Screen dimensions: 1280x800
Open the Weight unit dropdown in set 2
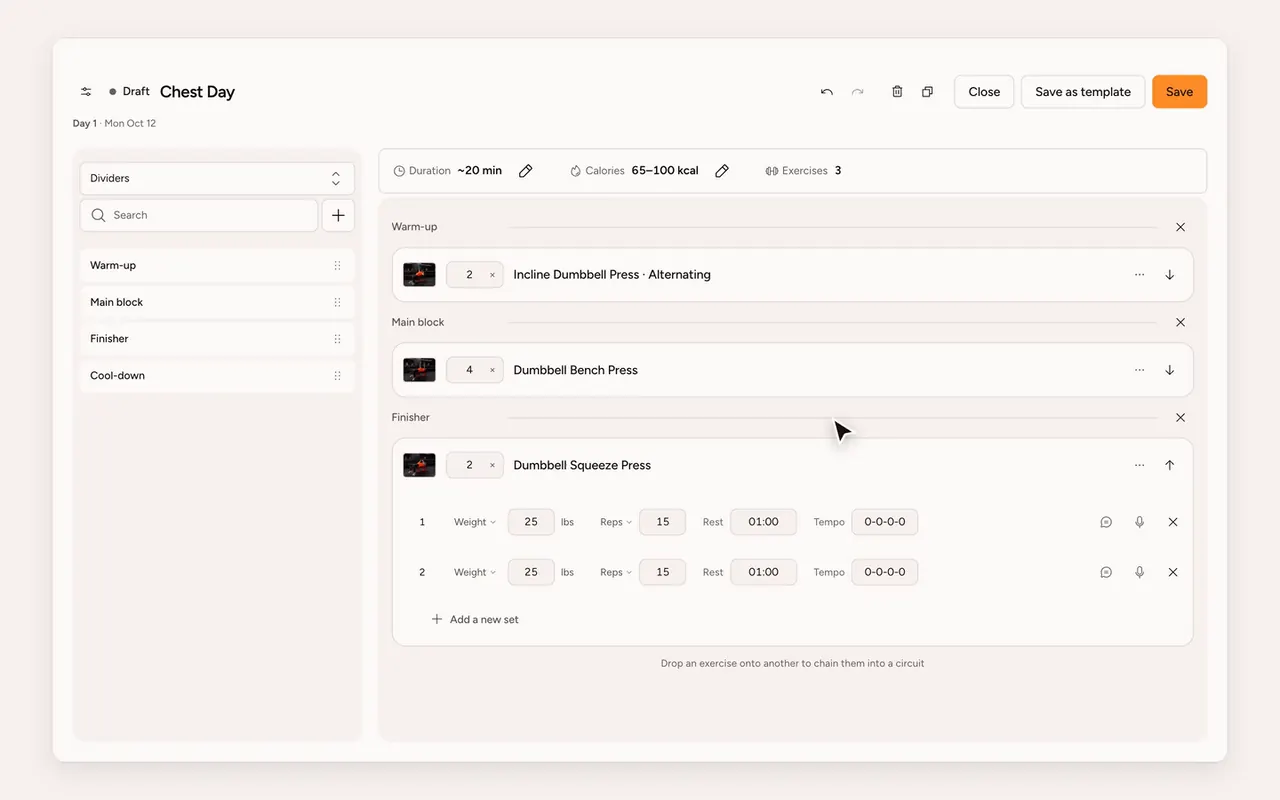(x=475, y=572)
